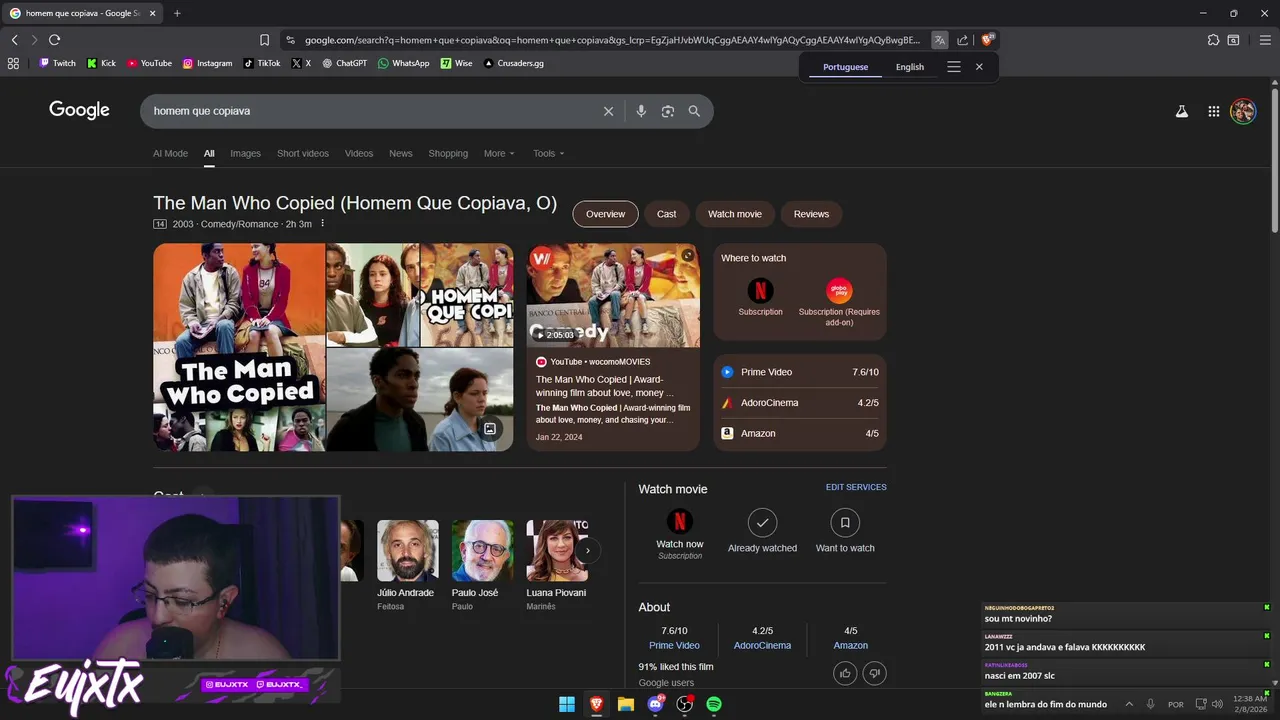The width and height of the screenshot is (1280, 720).
Task: Open the Kick bookmark
Action: coord(101,63)
